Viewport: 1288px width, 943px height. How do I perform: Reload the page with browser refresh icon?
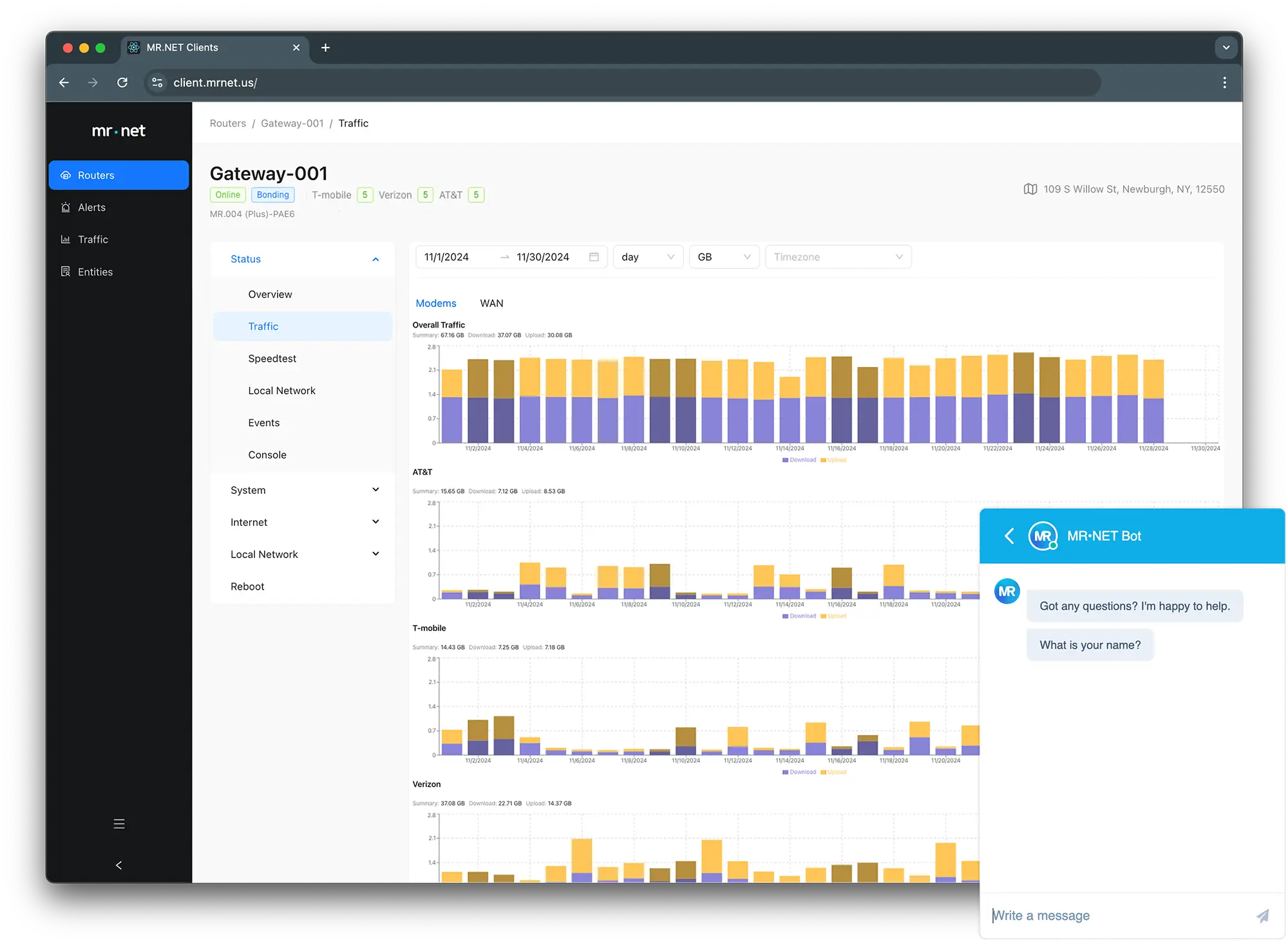coord(122,82)
